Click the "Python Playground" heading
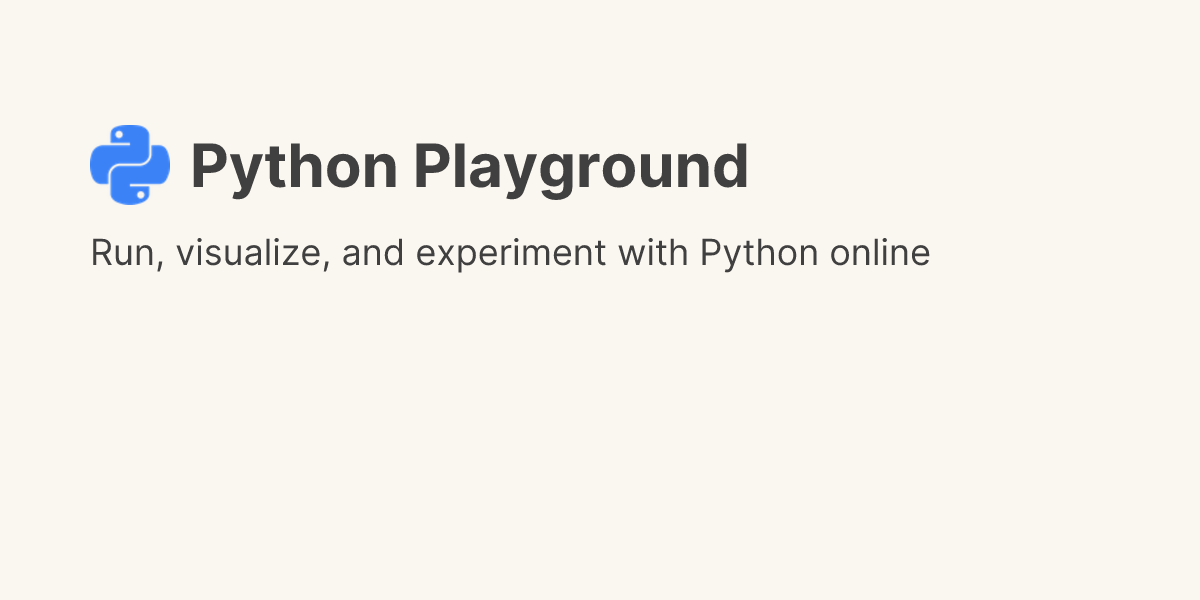1200x600 pixels. (469, 167)
